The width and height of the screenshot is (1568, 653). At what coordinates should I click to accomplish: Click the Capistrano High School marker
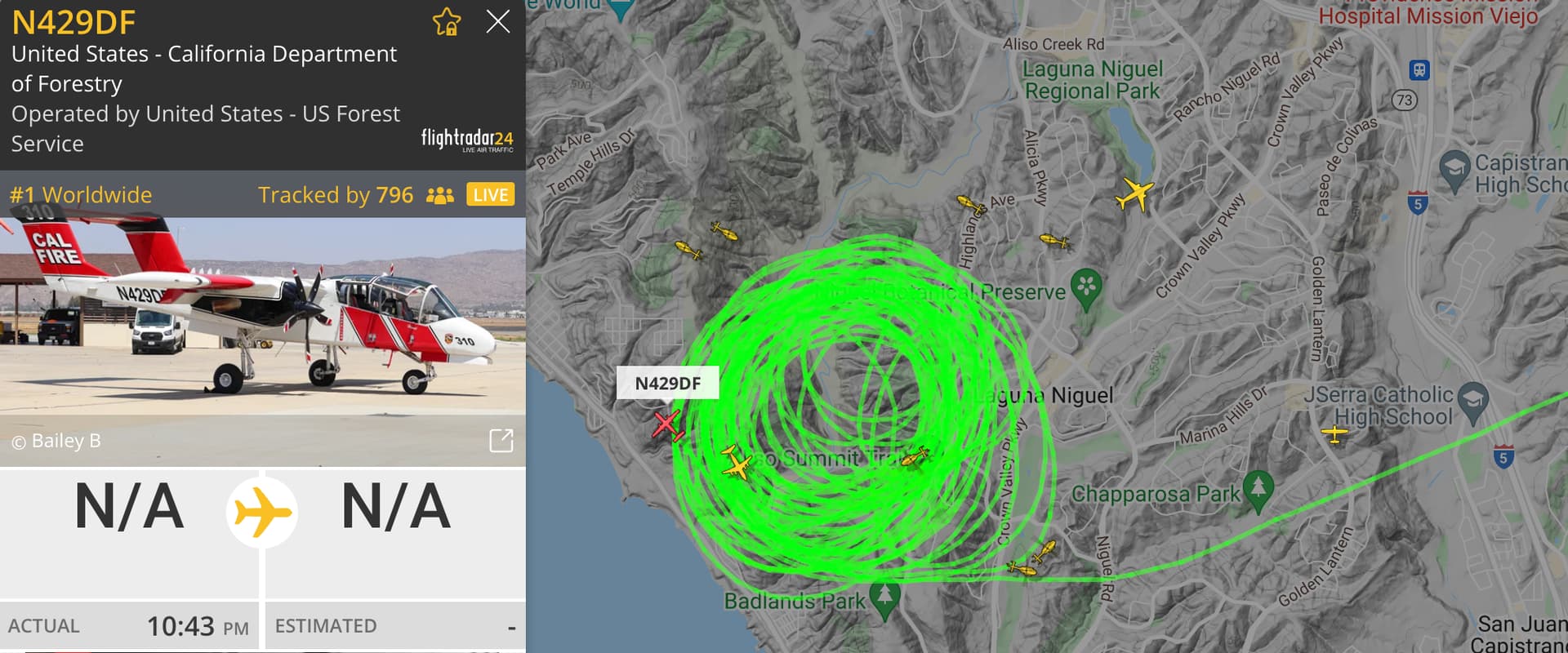[x=1454, y=171]
